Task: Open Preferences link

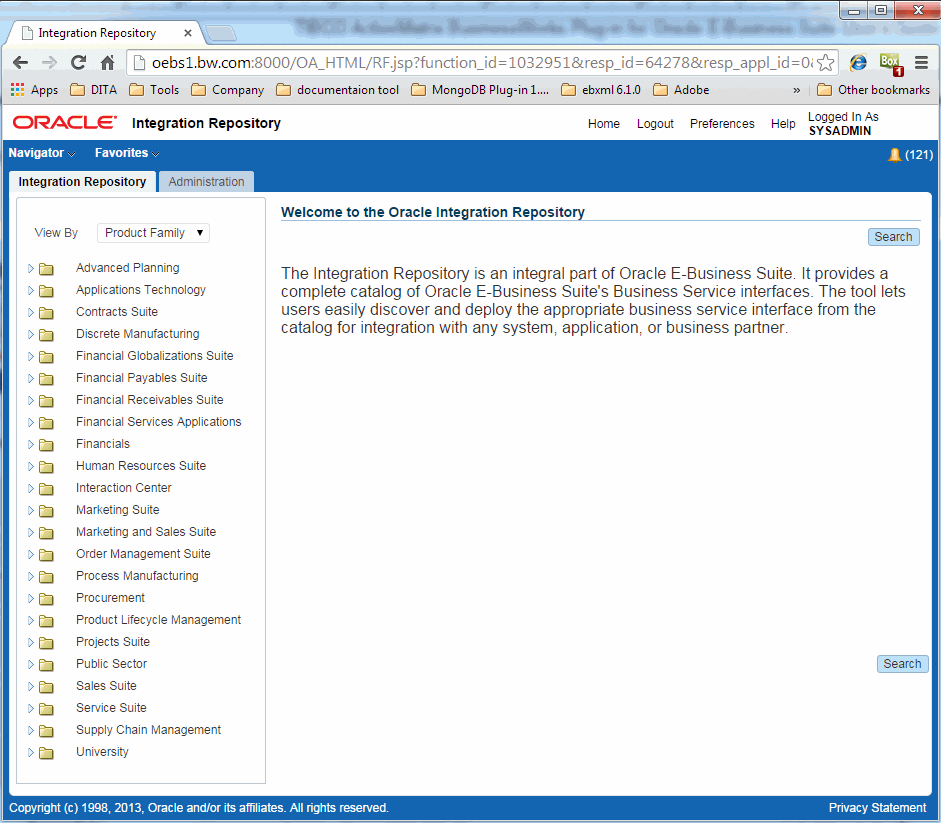Action: pyautogui.click(x=722, y=124)
